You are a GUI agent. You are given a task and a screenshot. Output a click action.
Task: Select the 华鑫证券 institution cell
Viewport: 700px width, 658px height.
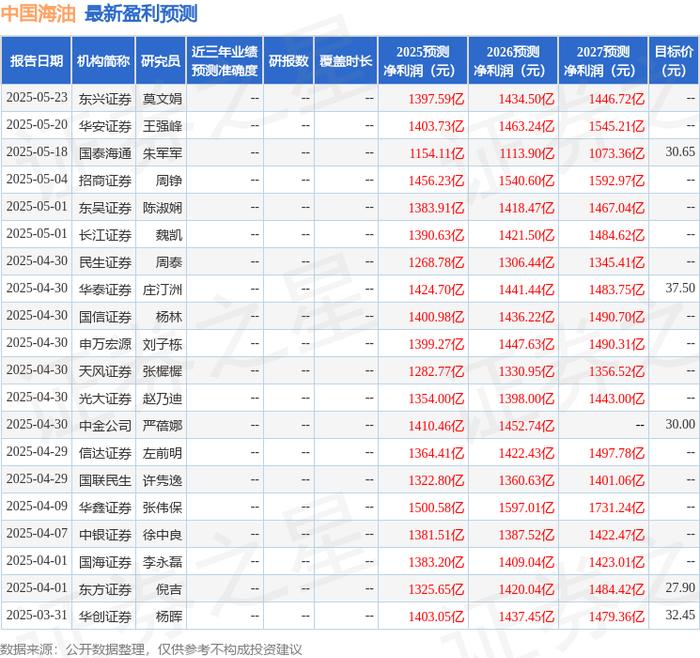(105, 507)
